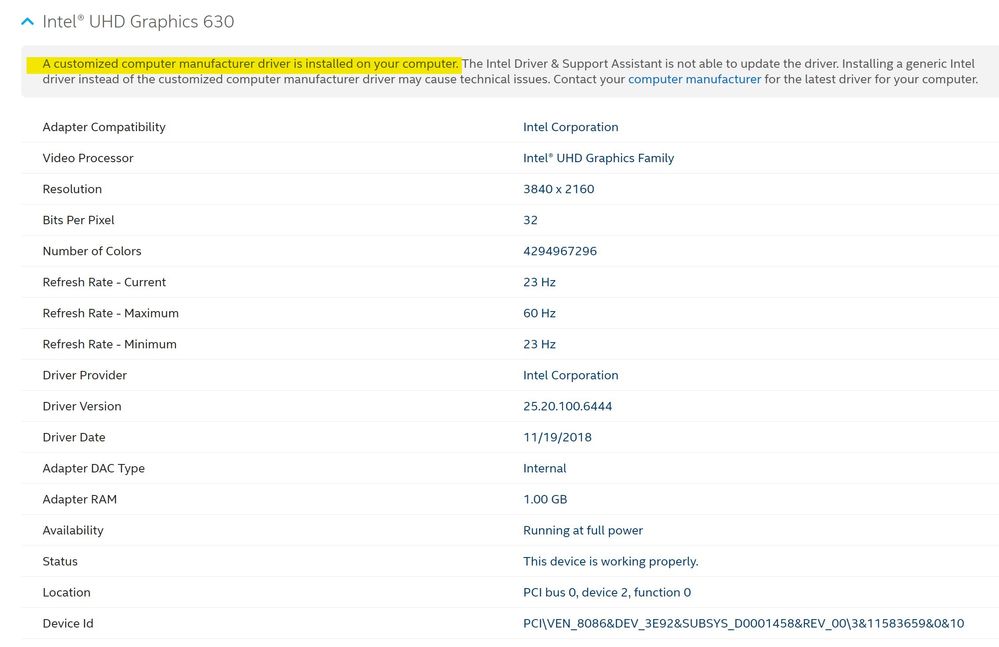Select the Bits Per Pixel value 32

[531, 220]
